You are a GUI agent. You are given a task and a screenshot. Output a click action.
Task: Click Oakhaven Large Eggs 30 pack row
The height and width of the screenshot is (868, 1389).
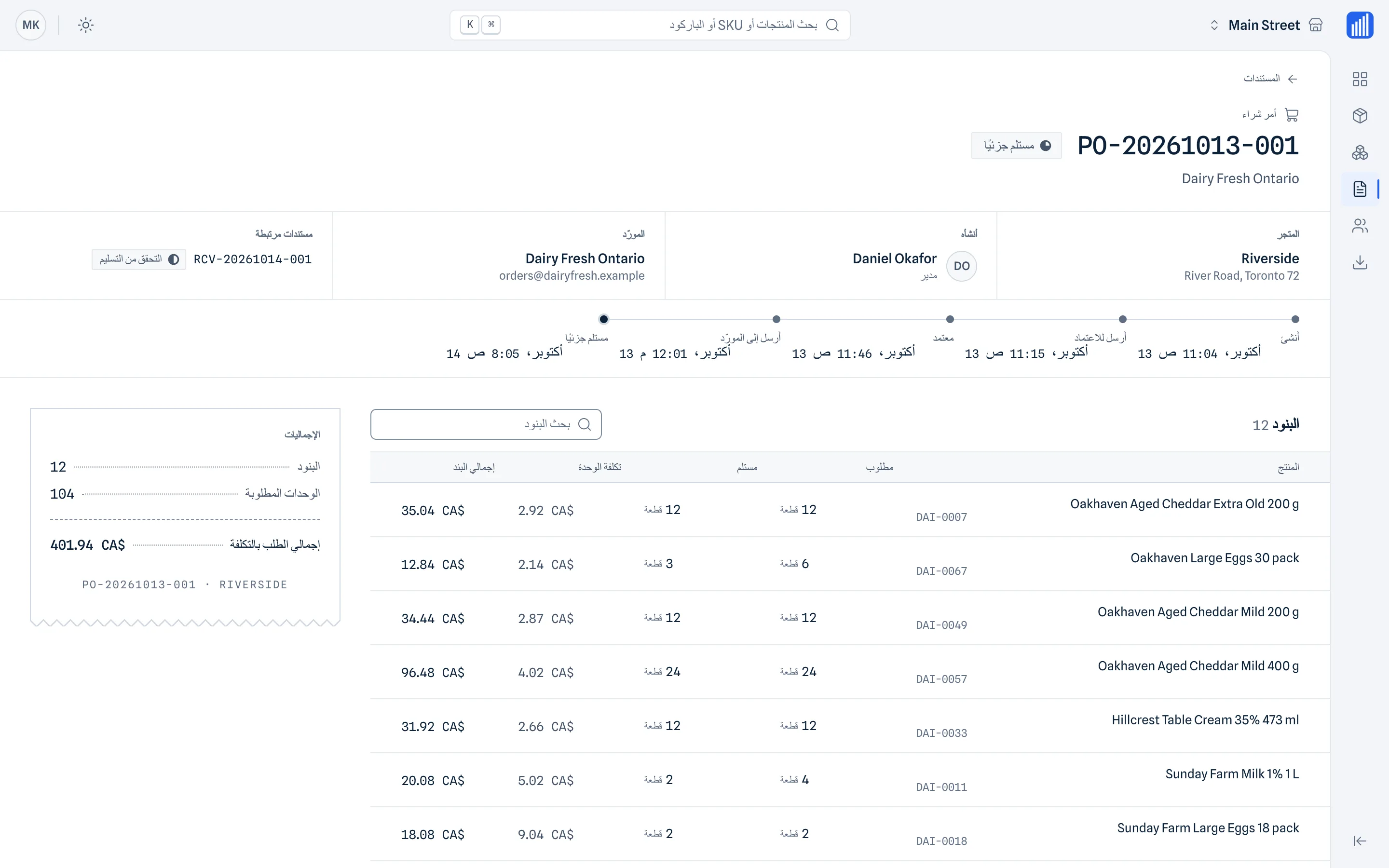(850, 564)
